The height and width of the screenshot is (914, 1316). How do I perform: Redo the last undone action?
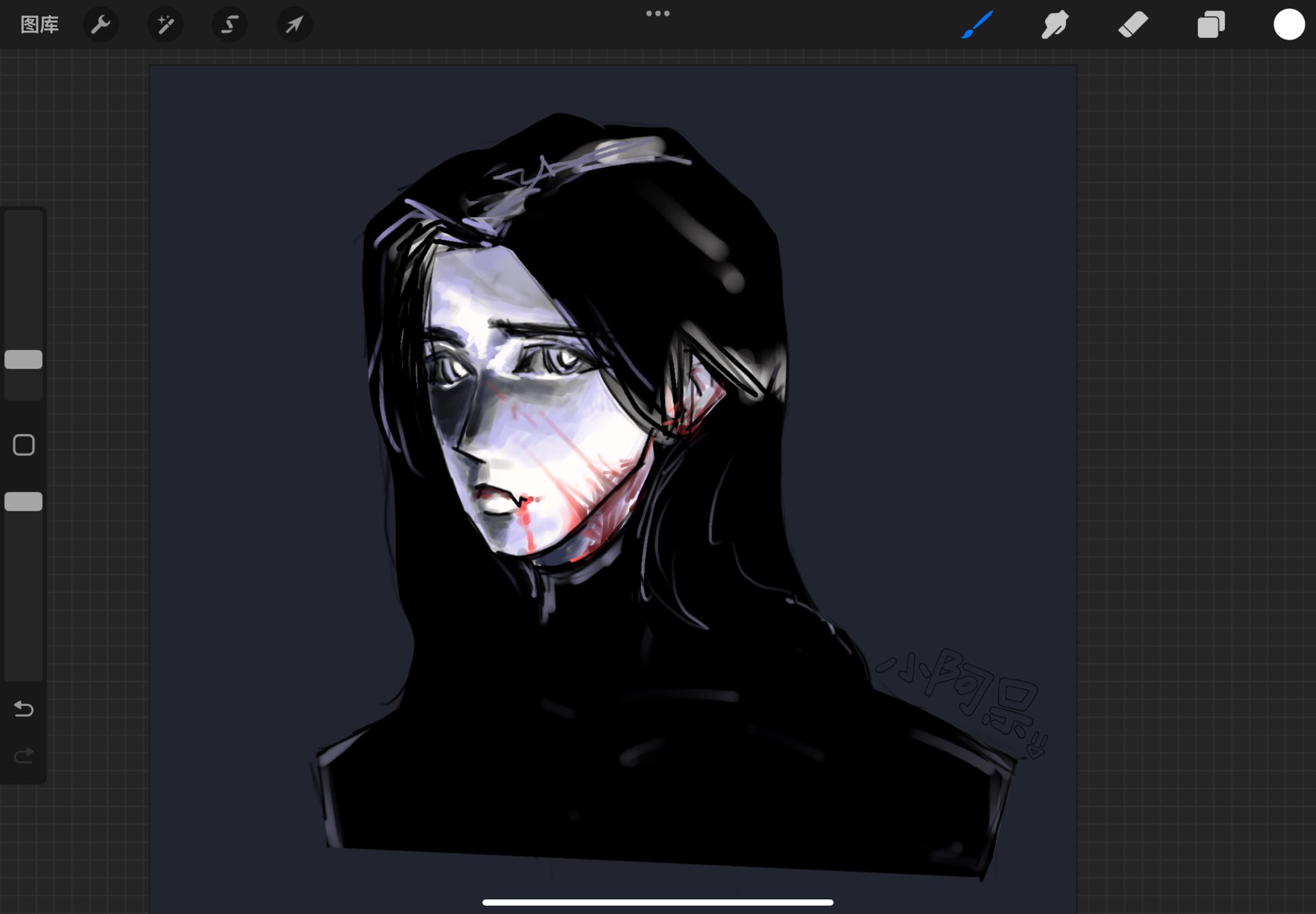pos(24,755)
